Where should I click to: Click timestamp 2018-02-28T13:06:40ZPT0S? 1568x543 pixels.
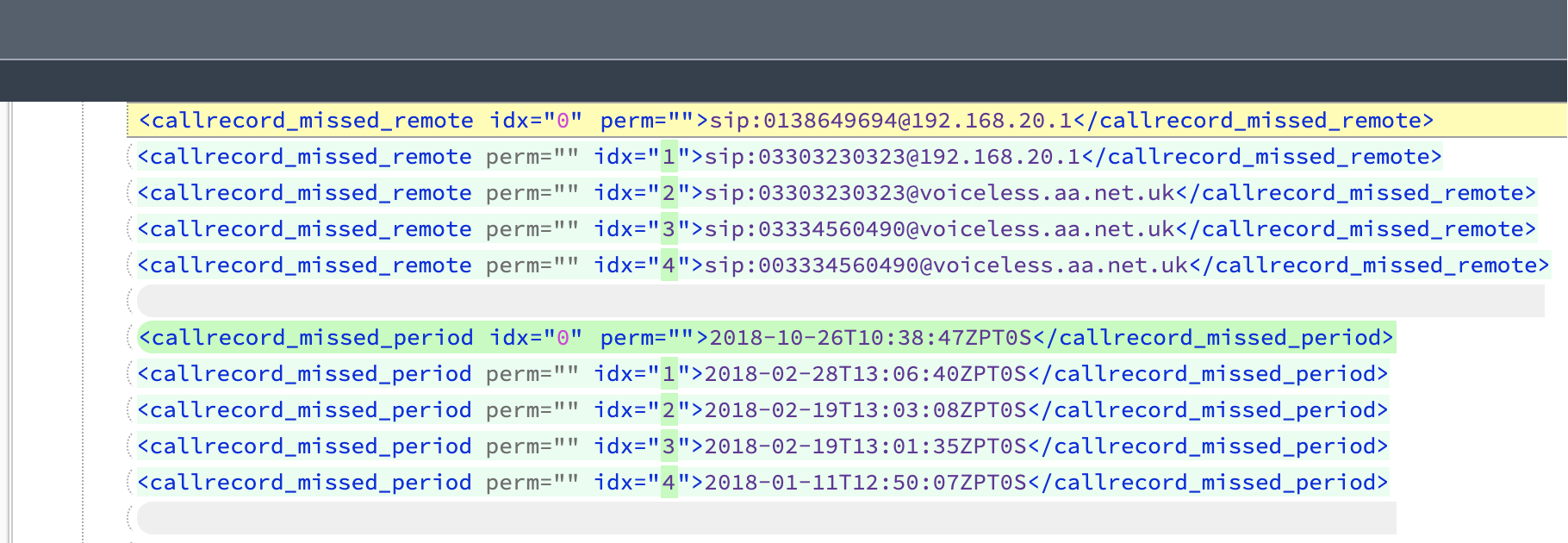(865, 374)
